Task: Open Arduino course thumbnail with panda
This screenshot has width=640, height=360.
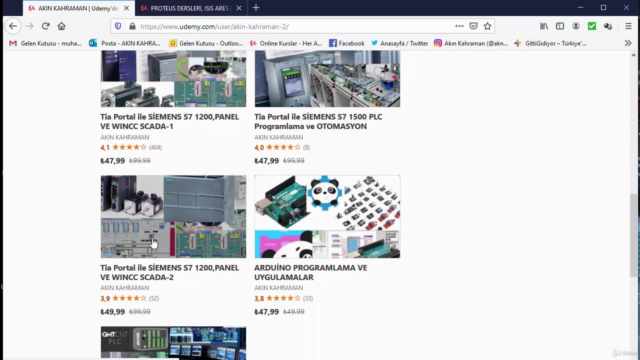Action: tap(327, 217)
